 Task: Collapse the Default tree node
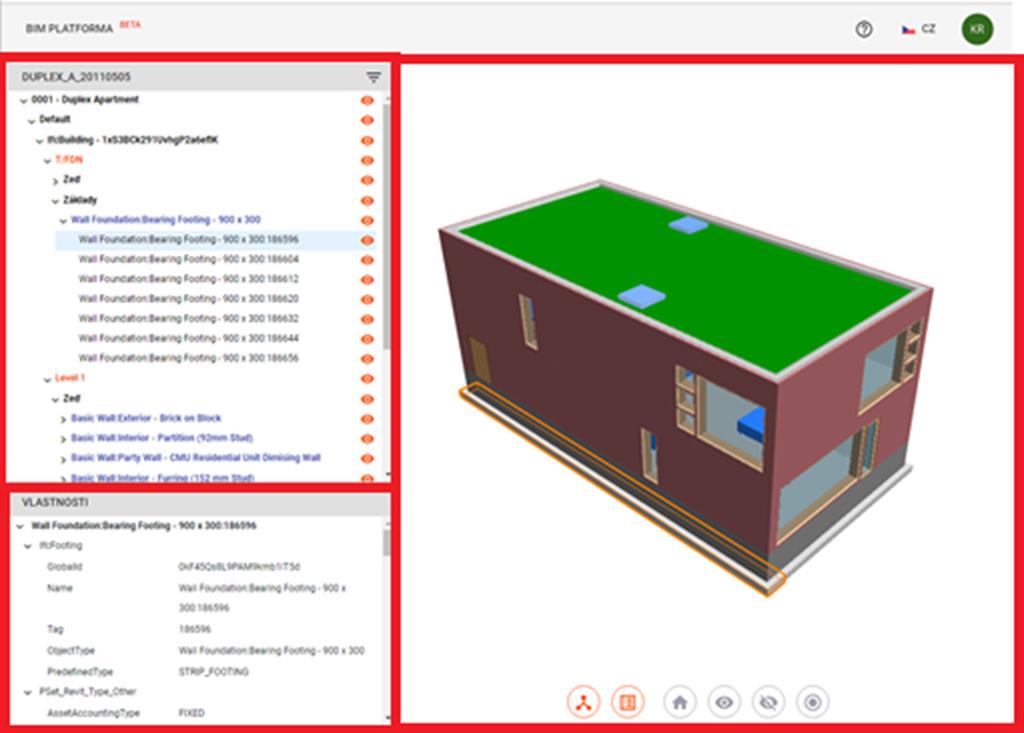click(x=31, y=121)
